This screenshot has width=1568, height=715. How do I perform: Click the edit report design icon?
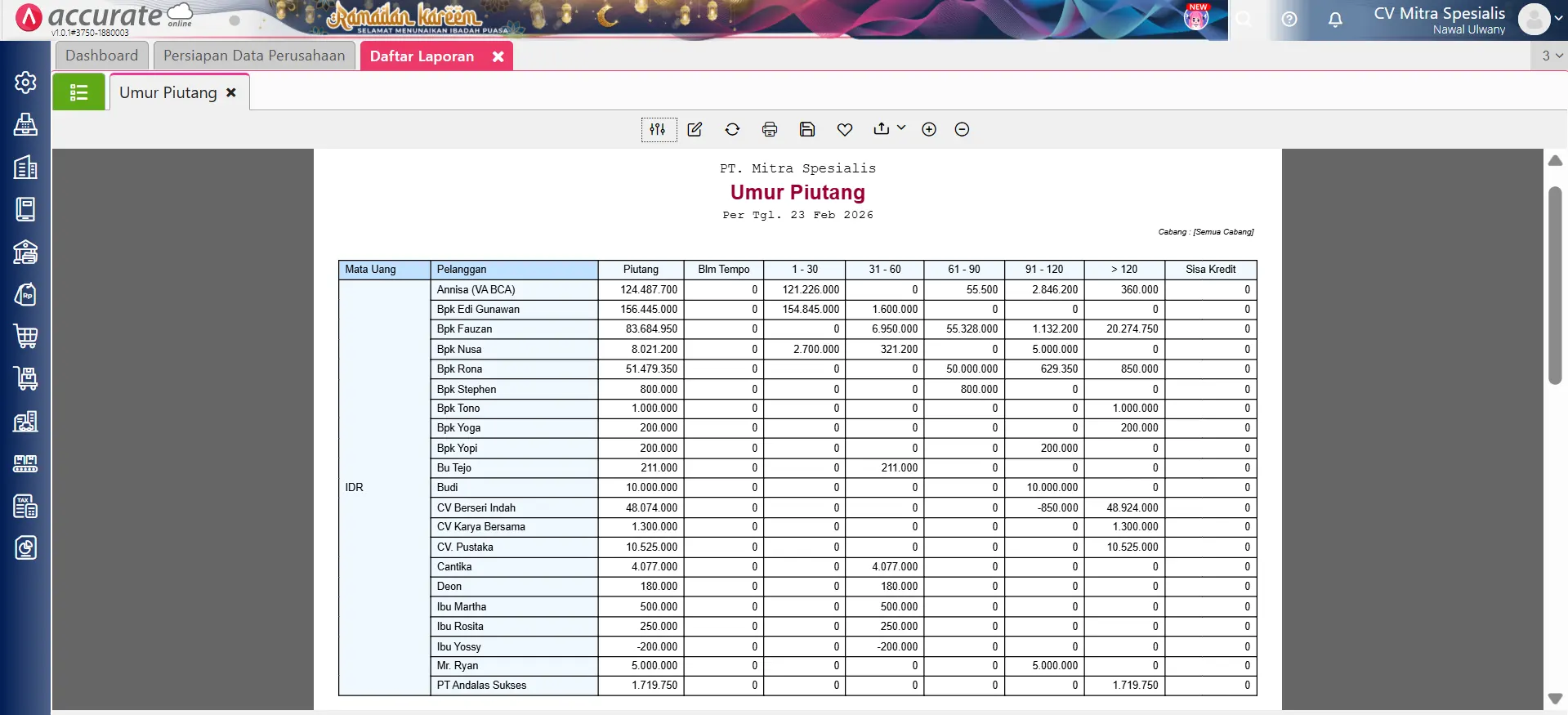[x=695, y=129]
